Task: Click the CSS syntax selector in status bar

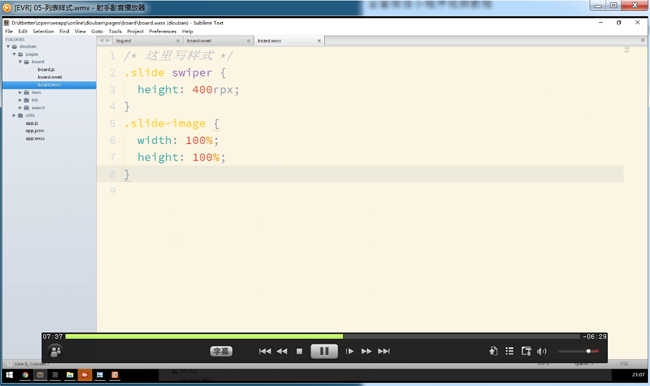Action: coord(624,364)
